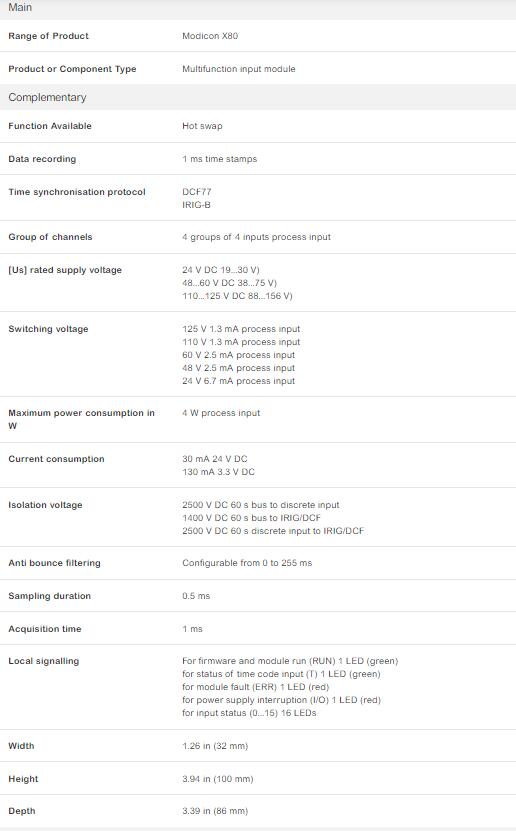The height and width of the screenshot is (831, 516).
Task: Select the DCF77 protocol entry
Action: pyautogui.click(x=197, y=192)
